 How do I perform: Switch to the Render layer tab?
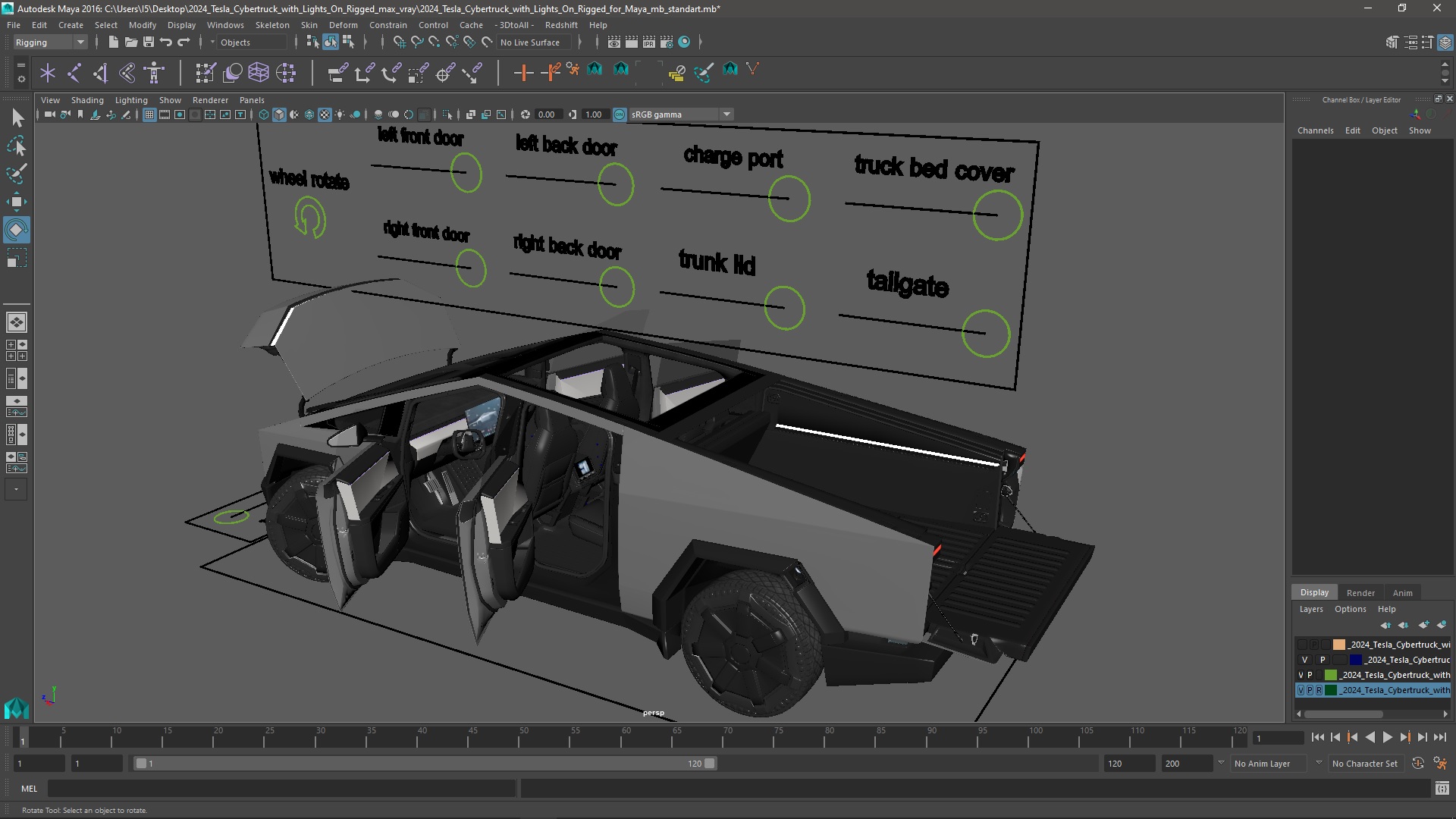pos(1360,593)
